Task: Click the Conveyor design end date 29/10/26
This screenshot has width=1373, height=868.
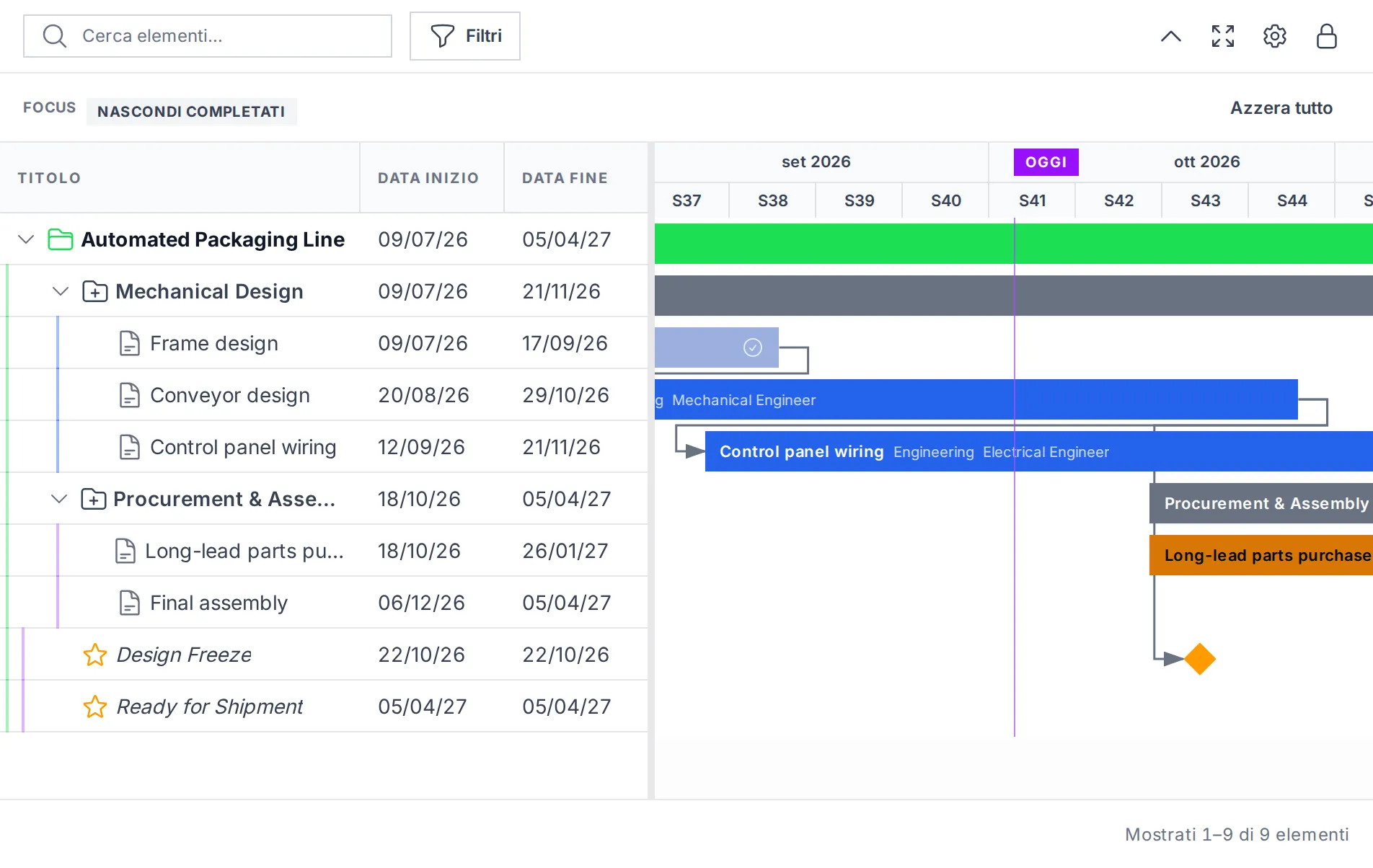Action: [x=566, y=395]
